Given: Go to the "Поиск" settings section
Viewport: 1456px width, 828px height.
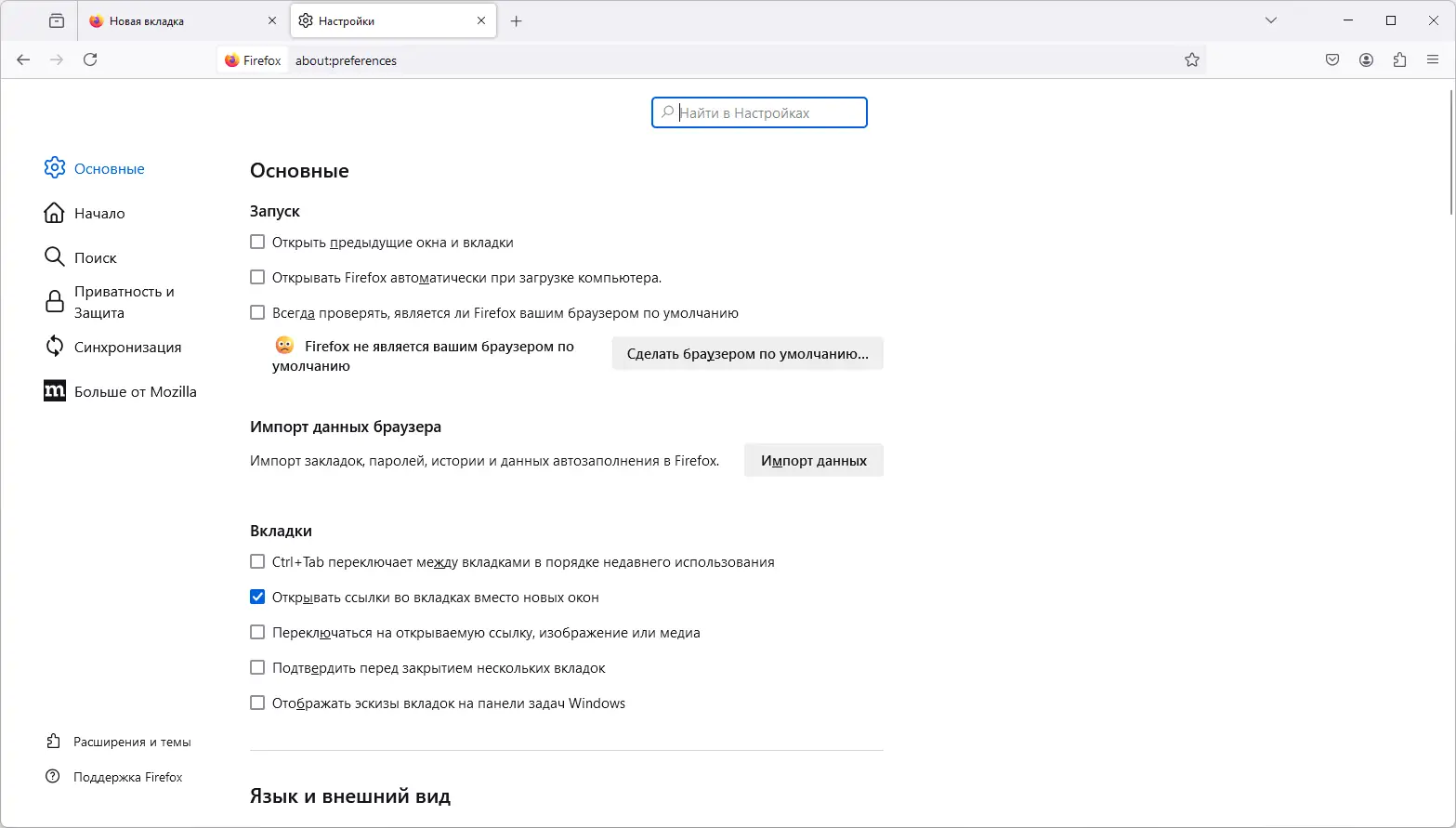Looking at the screenshot, I should click(95, 257).
